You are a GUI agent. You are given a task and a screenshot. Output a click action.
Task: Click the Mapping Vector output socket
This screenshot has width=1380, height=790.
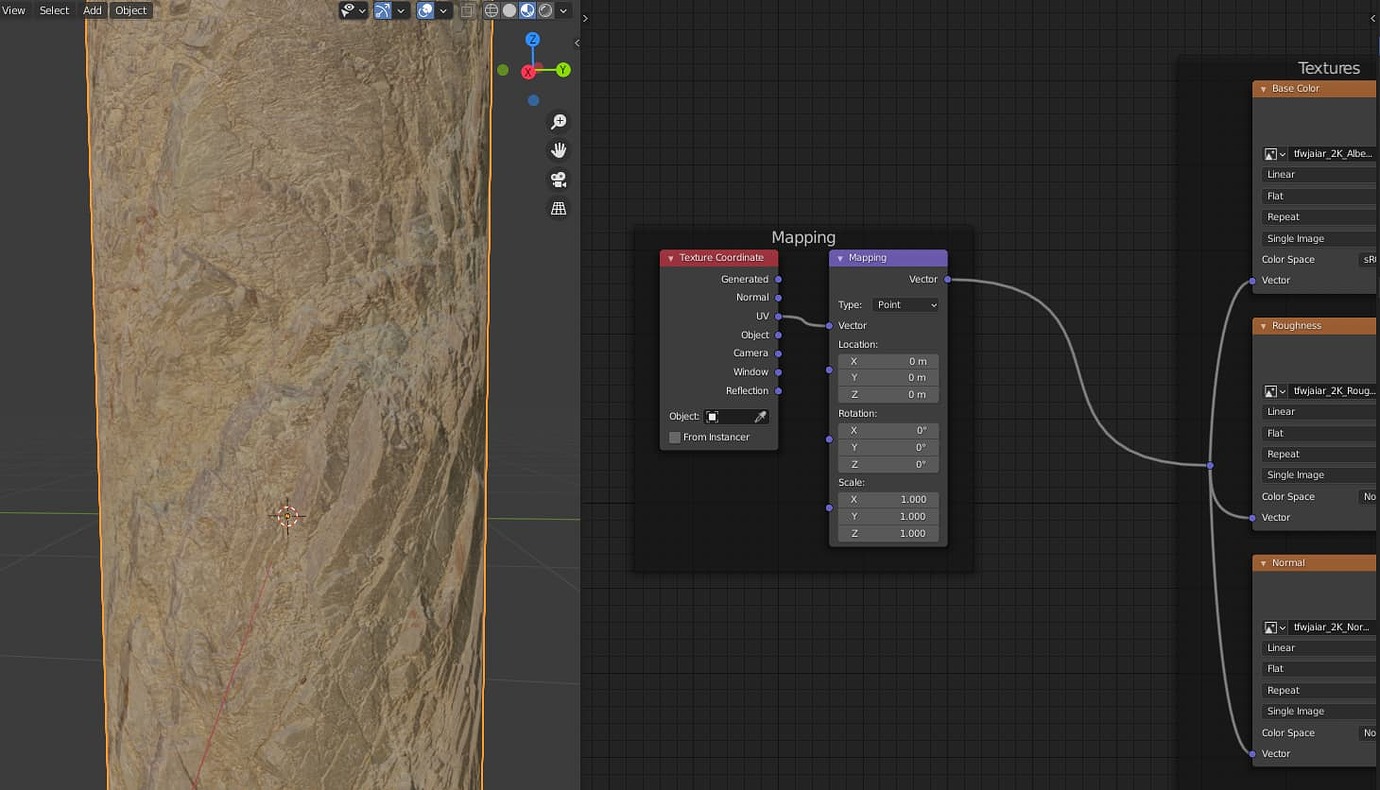pos(947,279)
